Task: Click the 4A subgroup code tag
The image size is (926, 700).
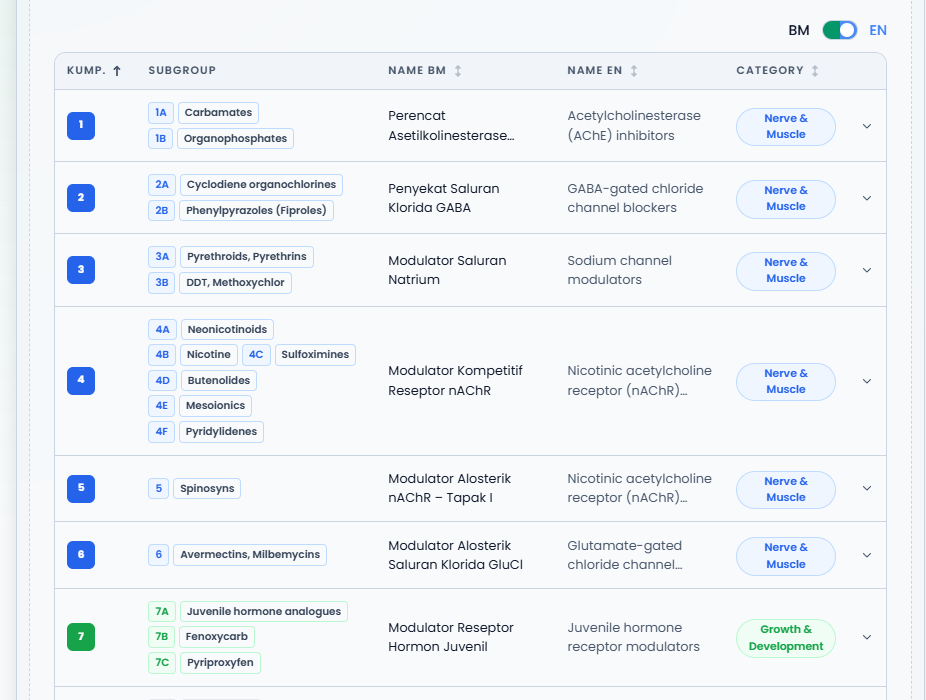Action: pyautogui.click(x=162, y=330)
